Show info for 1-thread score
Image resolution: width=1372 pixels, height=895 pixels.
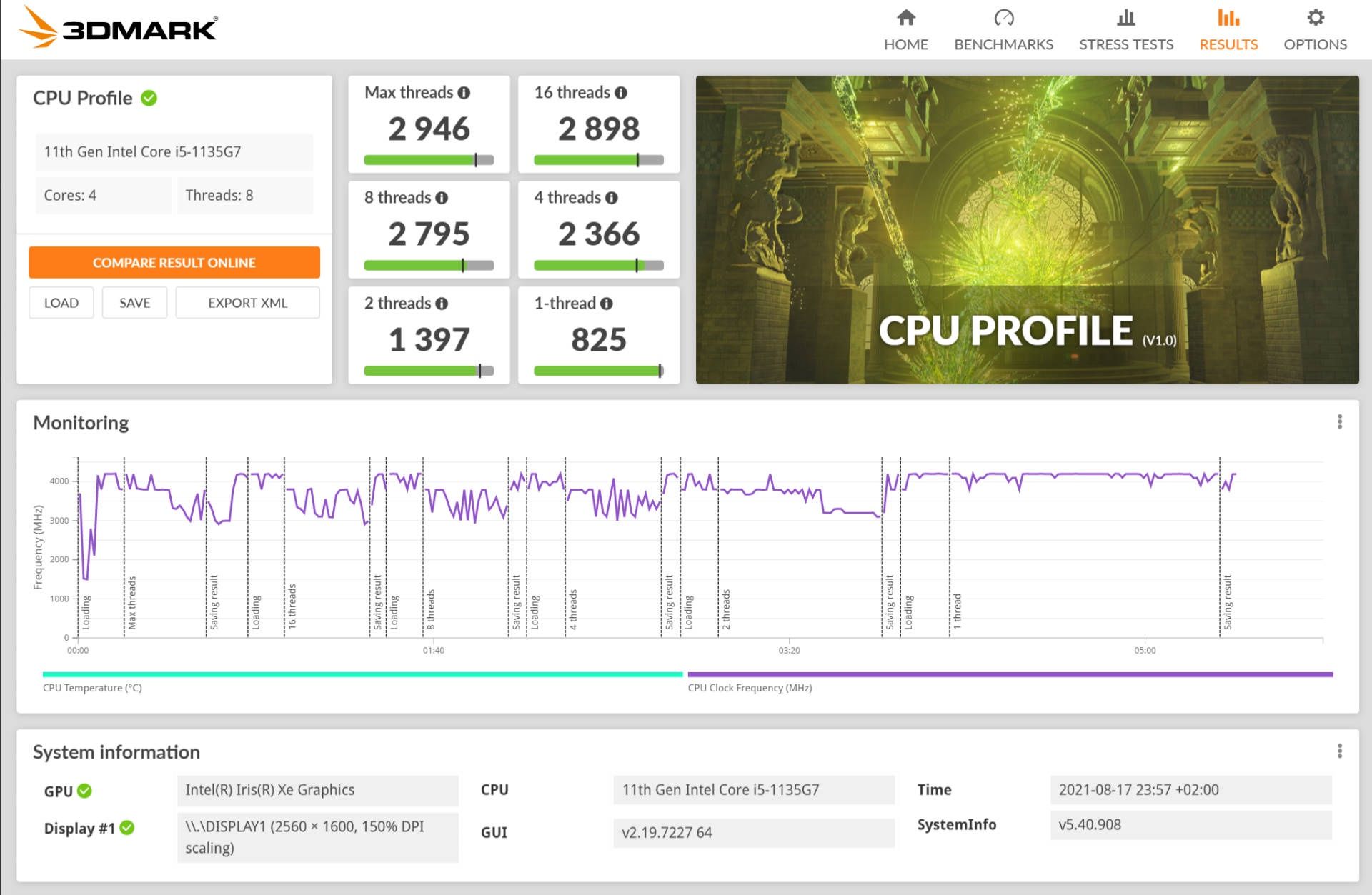607,304
